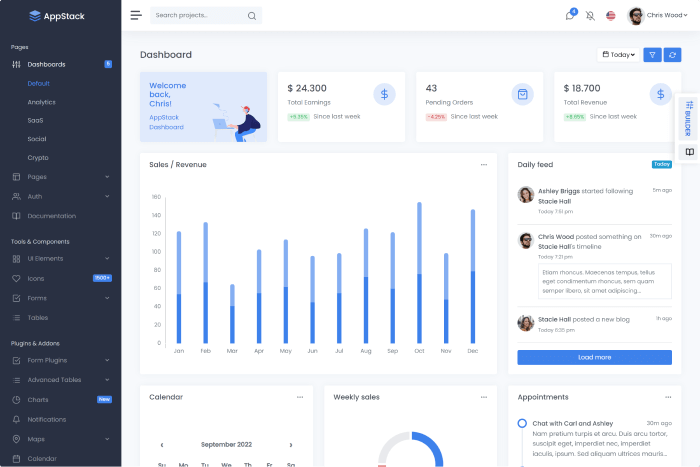The width and height of the screenshot is (700, 467).
Task: Open the messages icon with badge
Action: (x=570, y=15)
